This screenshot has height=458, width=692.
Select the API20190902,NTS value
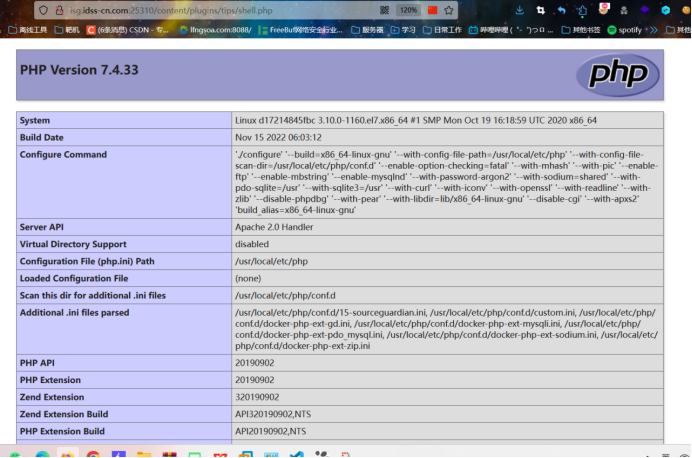click(271, 431)
